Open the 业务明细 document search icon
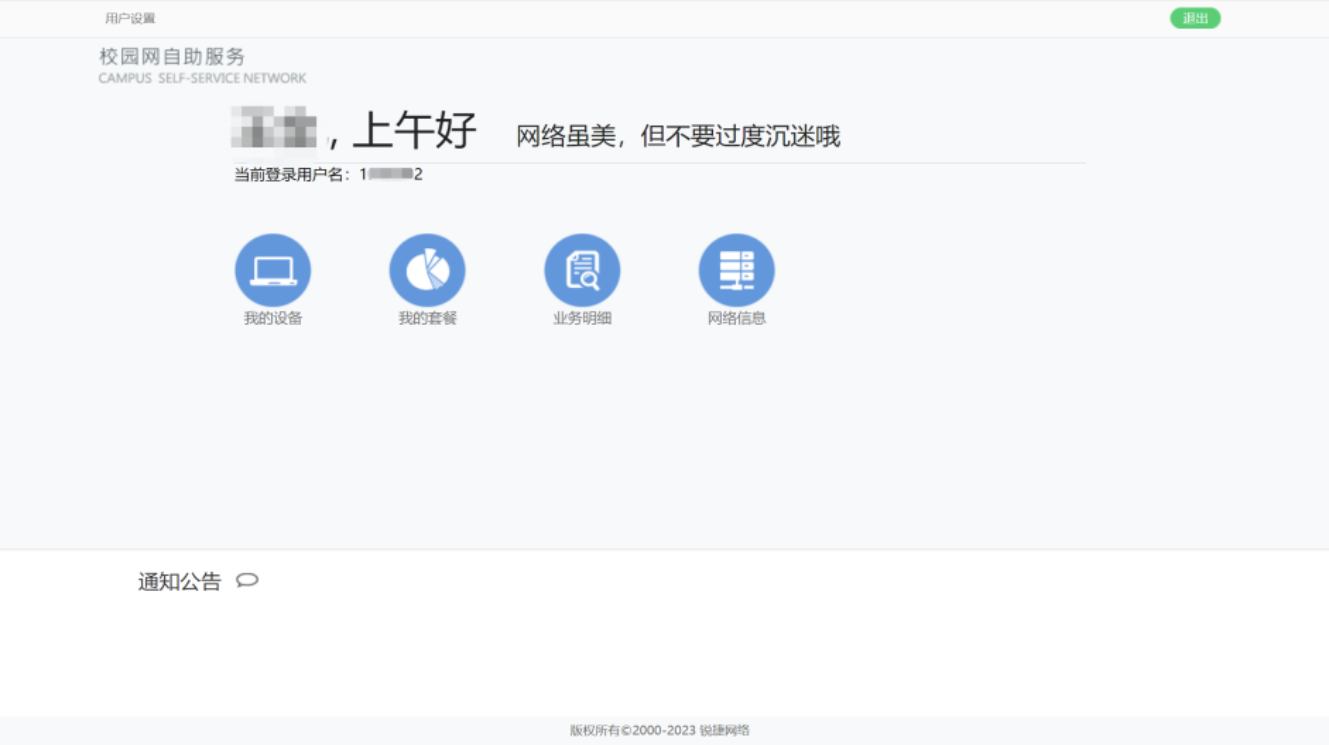The width and height of the screenshot is (1329, 745). 582,270
